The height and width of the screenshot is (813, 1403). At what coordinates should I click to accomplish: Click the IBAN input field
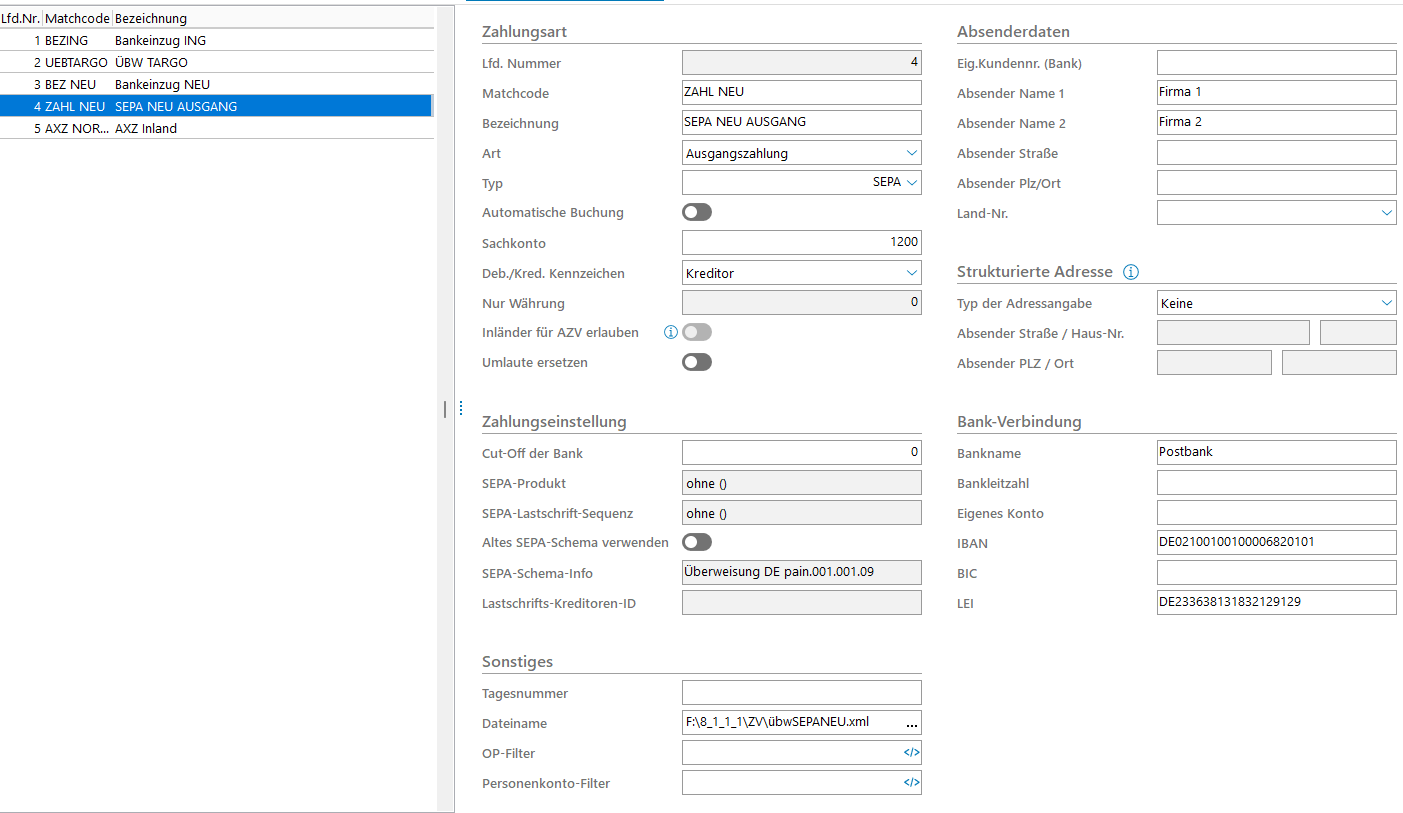tap(1276, 542)
